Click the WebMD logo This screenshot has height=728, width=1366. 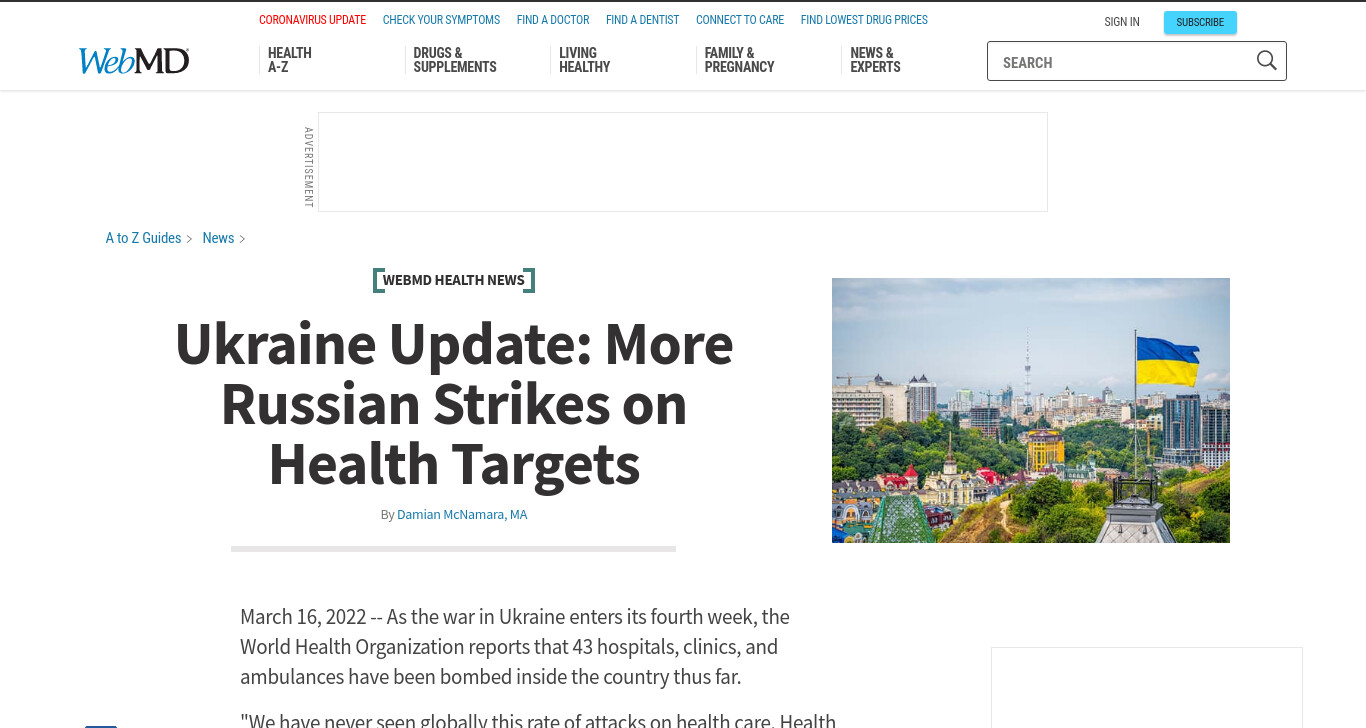[134, 61]
